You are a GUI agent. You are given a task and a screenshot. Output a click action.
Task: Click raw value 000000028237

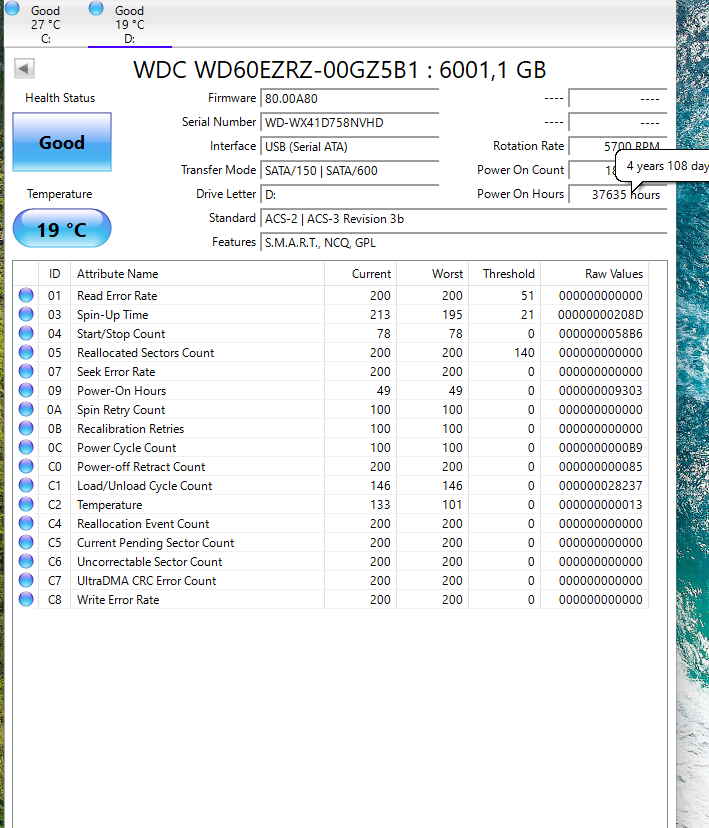tap(601, 486)
